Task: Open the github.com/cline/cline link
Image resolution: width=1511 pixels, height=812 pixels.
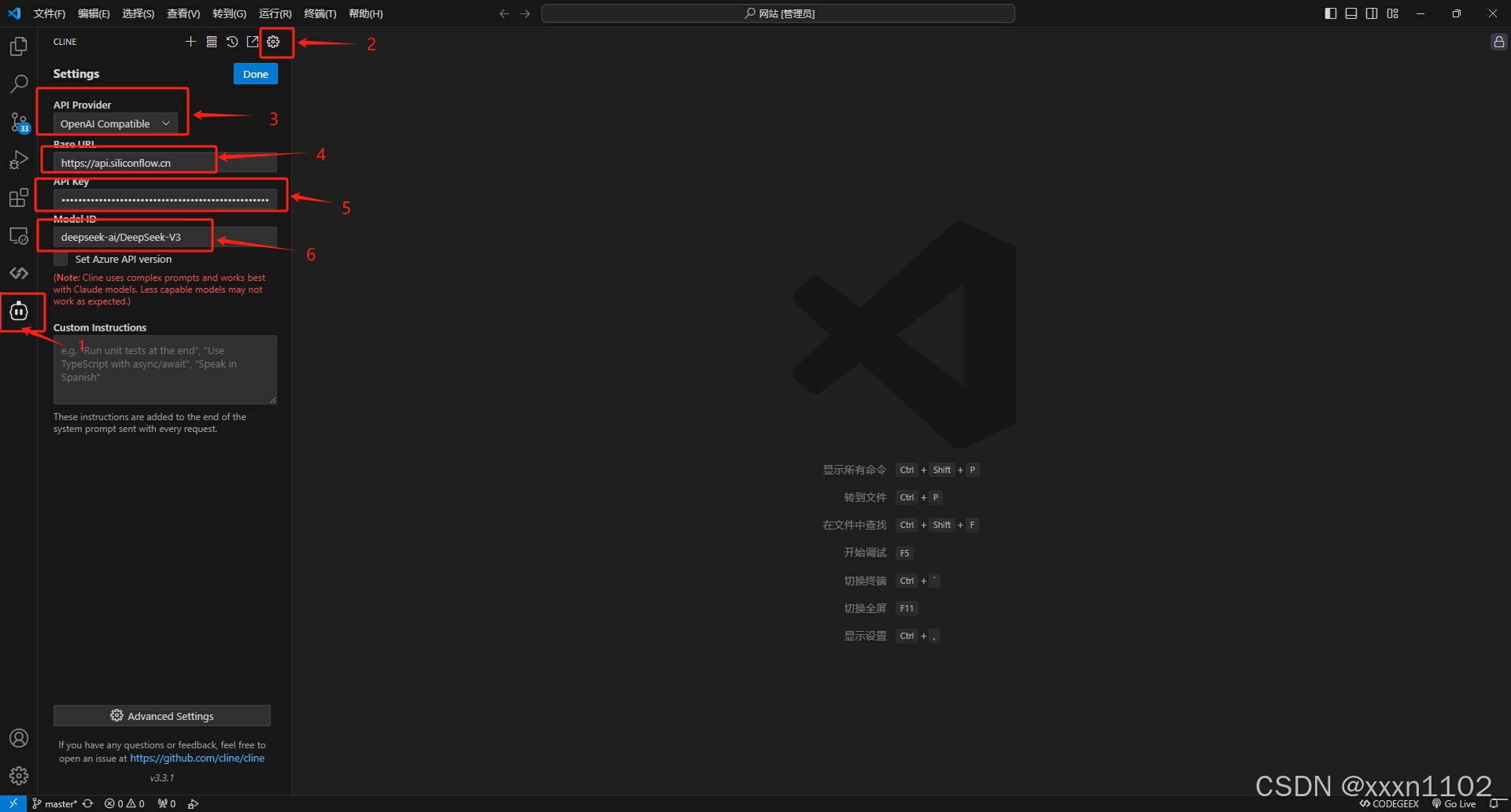Action: (197, 758)
